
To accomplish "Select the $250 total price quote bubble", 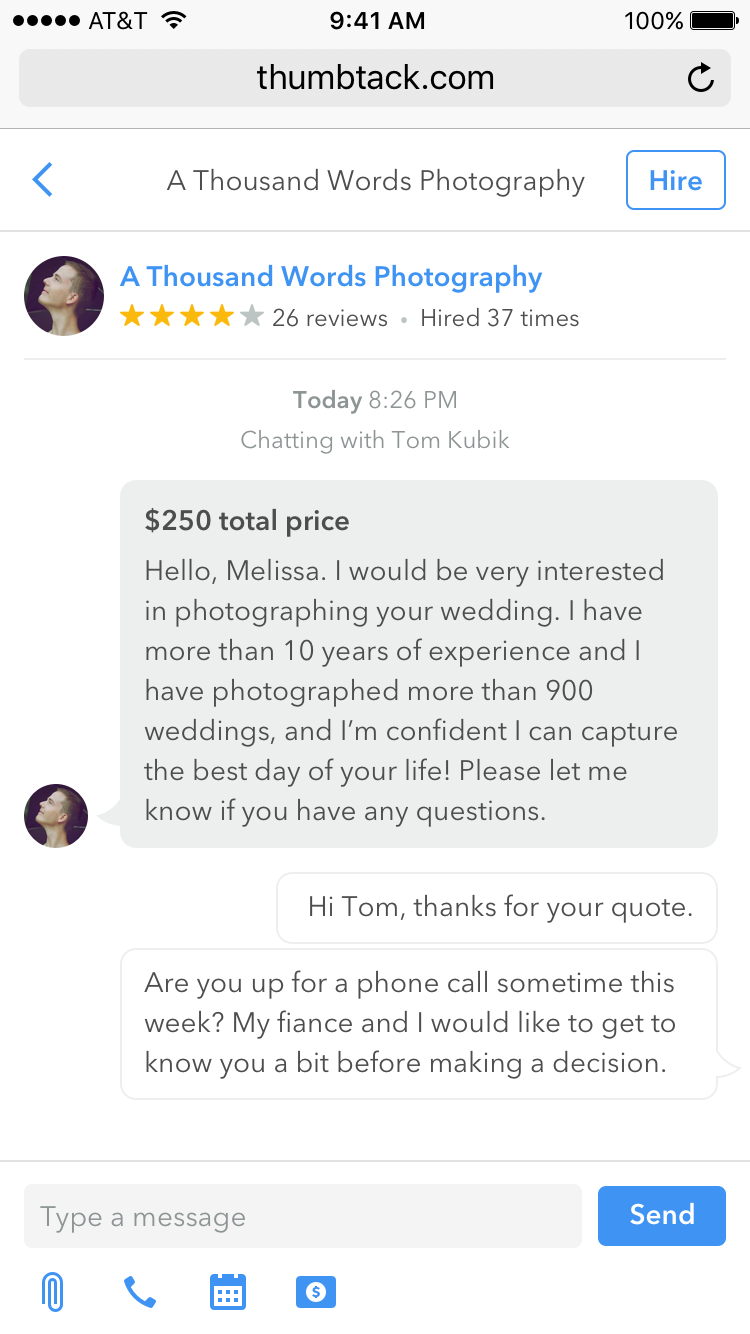I will [x=418, y=664].
